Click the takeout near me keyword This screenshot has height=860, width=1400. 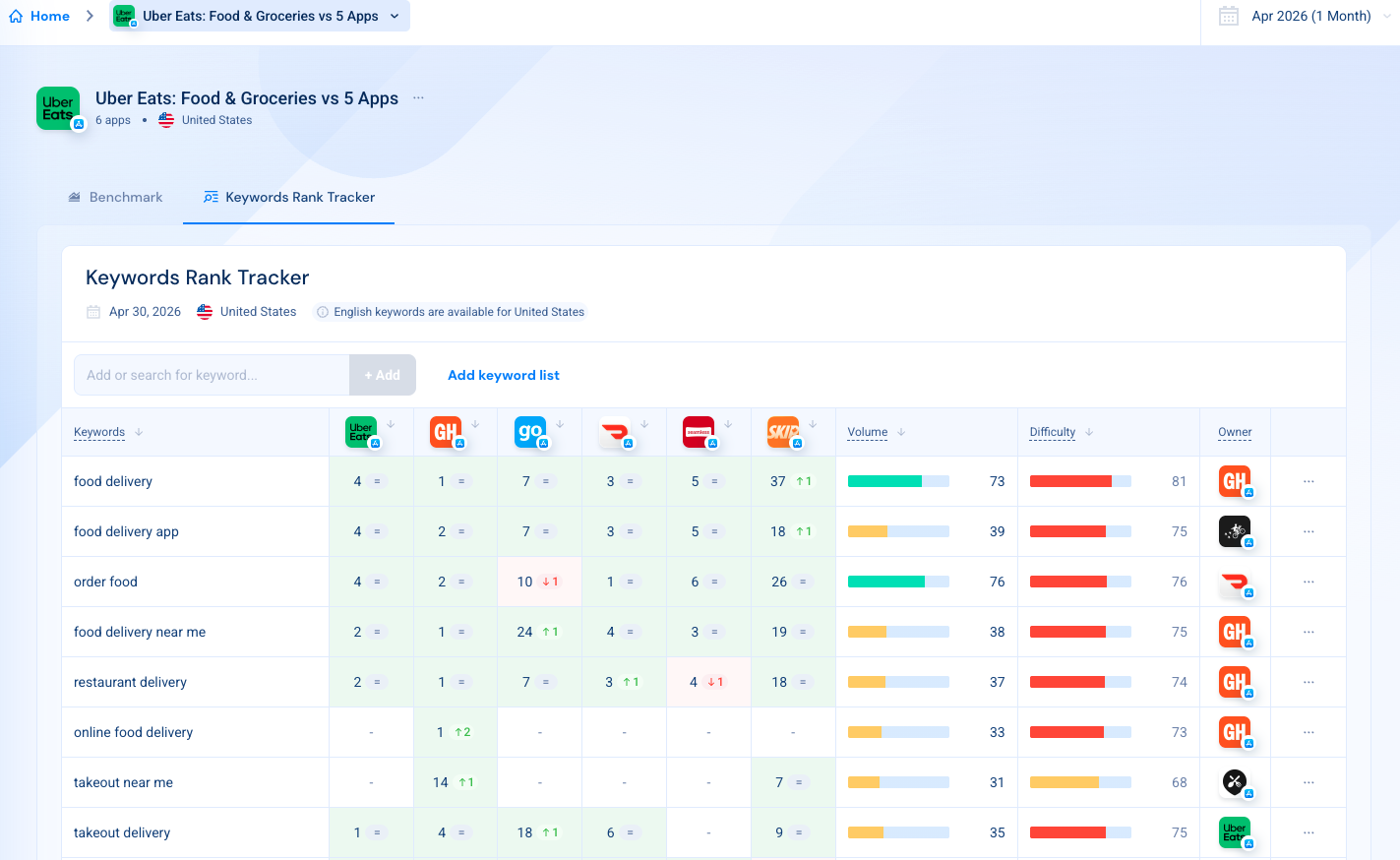[x=123, y=782]
